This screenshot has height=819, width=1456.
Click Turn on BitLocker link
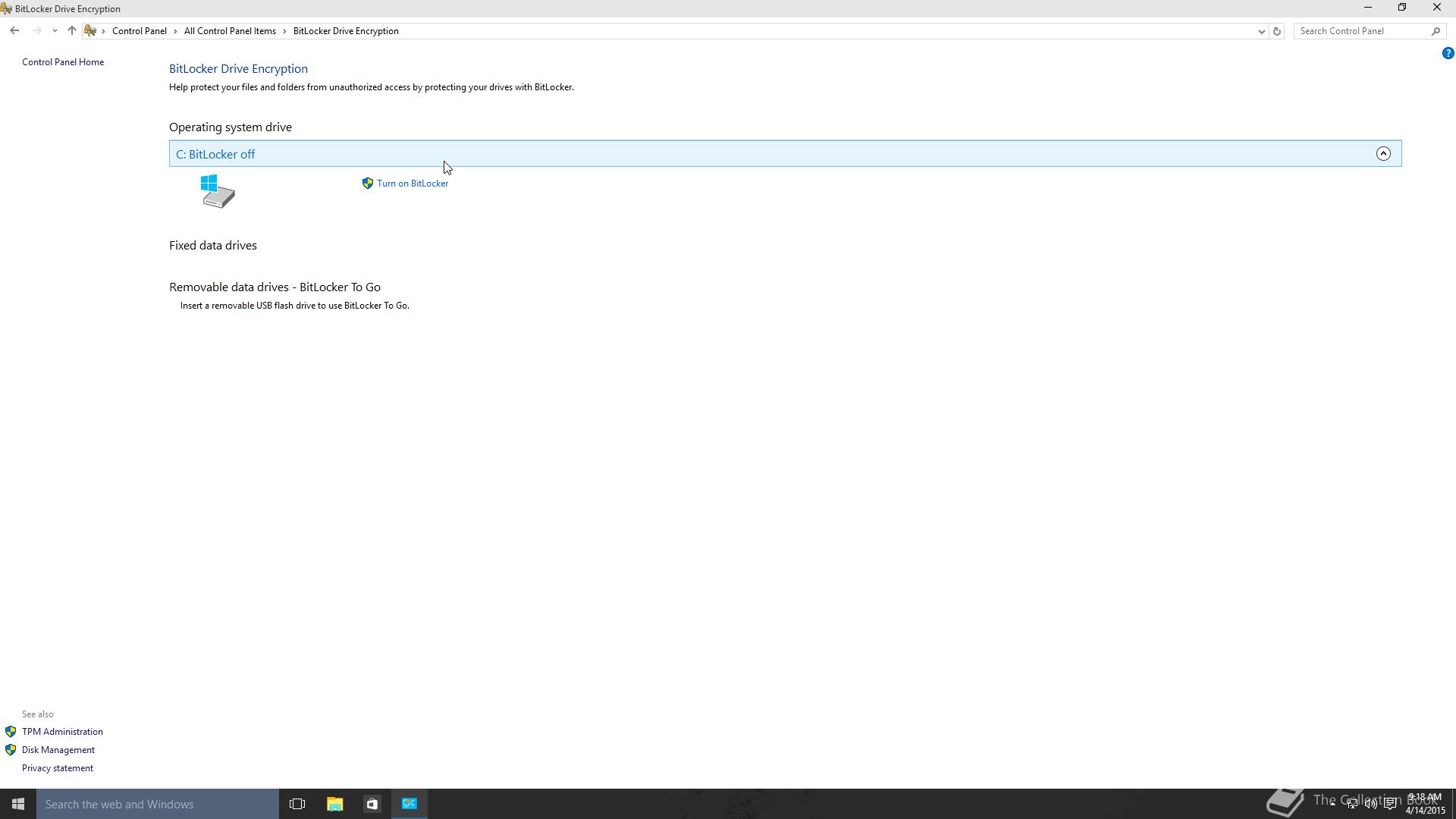tap(412, 184)
